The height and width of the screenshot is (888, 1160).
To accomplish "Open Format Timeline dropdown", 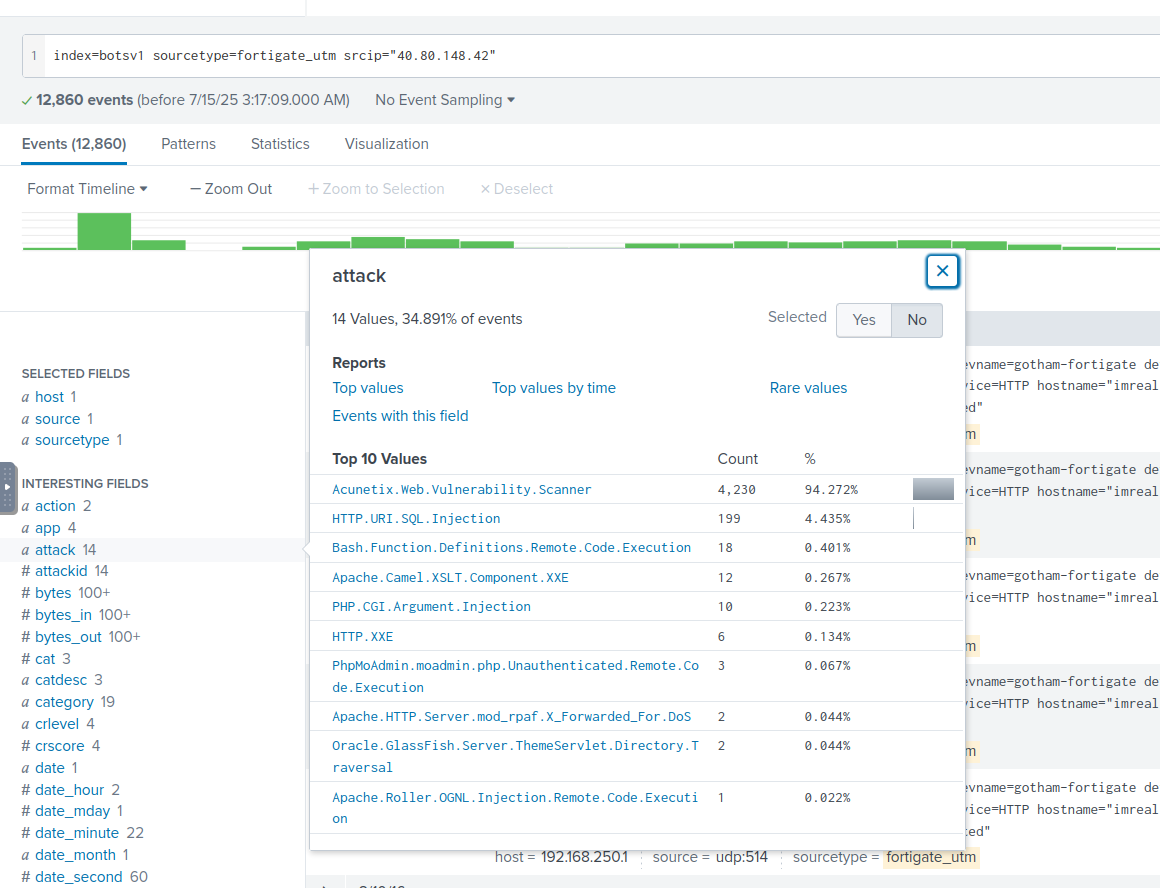I will pos(87,189).
